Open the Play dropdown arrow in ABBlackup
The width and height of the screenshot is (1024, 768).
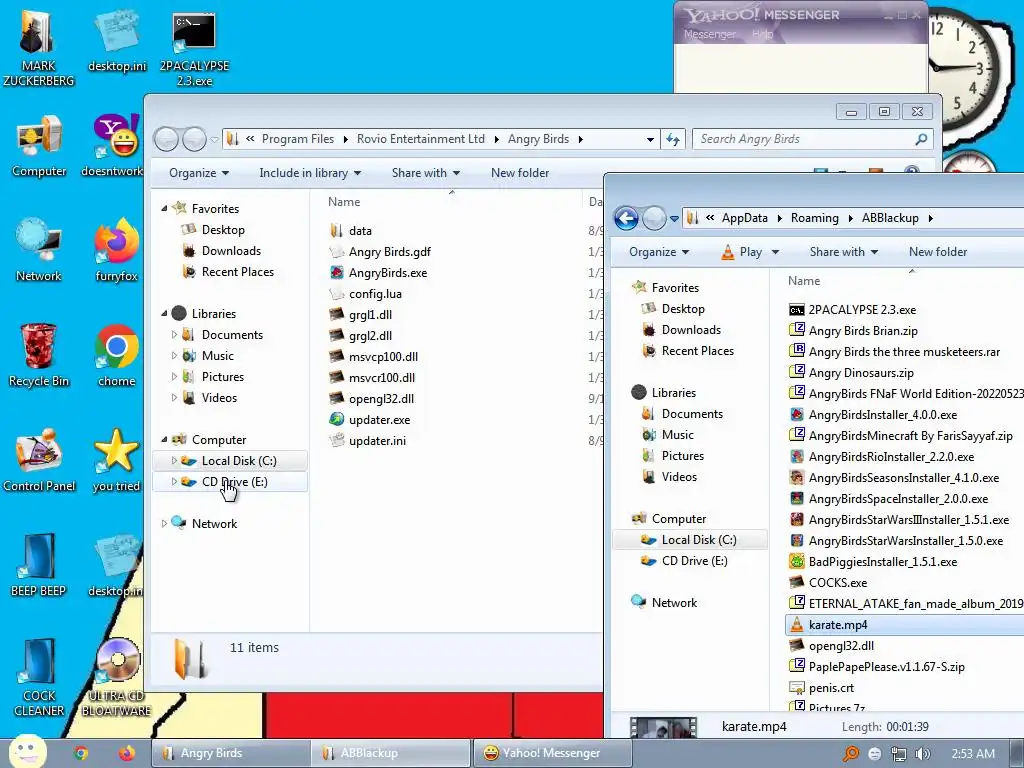775,252
